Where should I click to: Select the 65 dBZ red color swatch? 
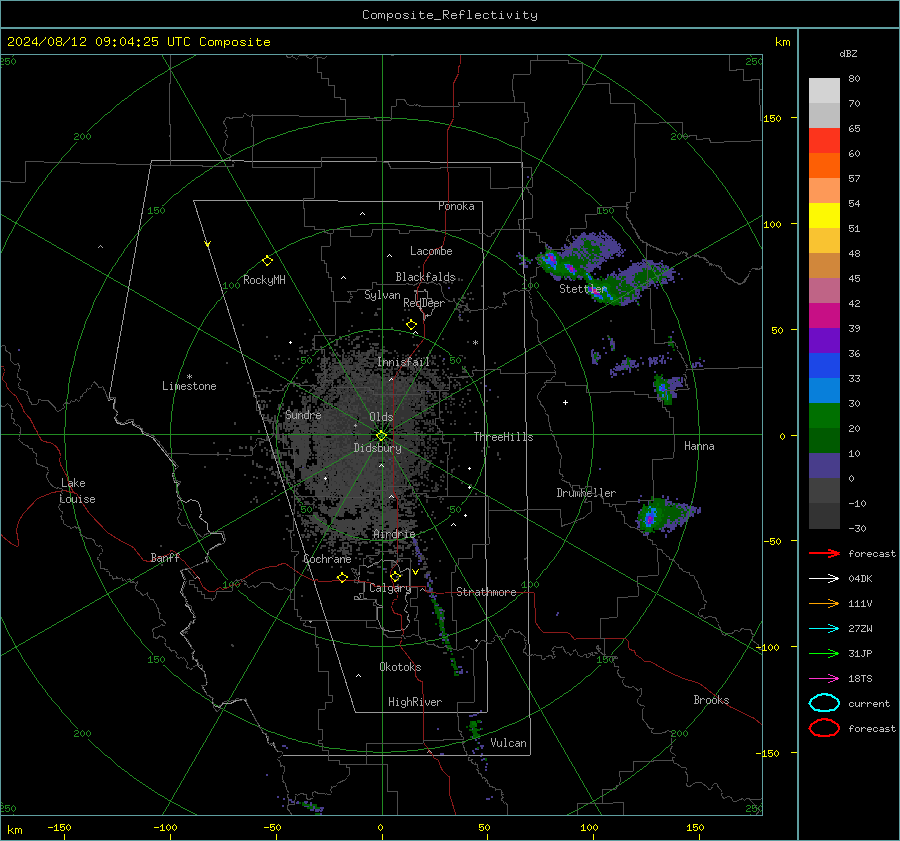pos(824,140)
